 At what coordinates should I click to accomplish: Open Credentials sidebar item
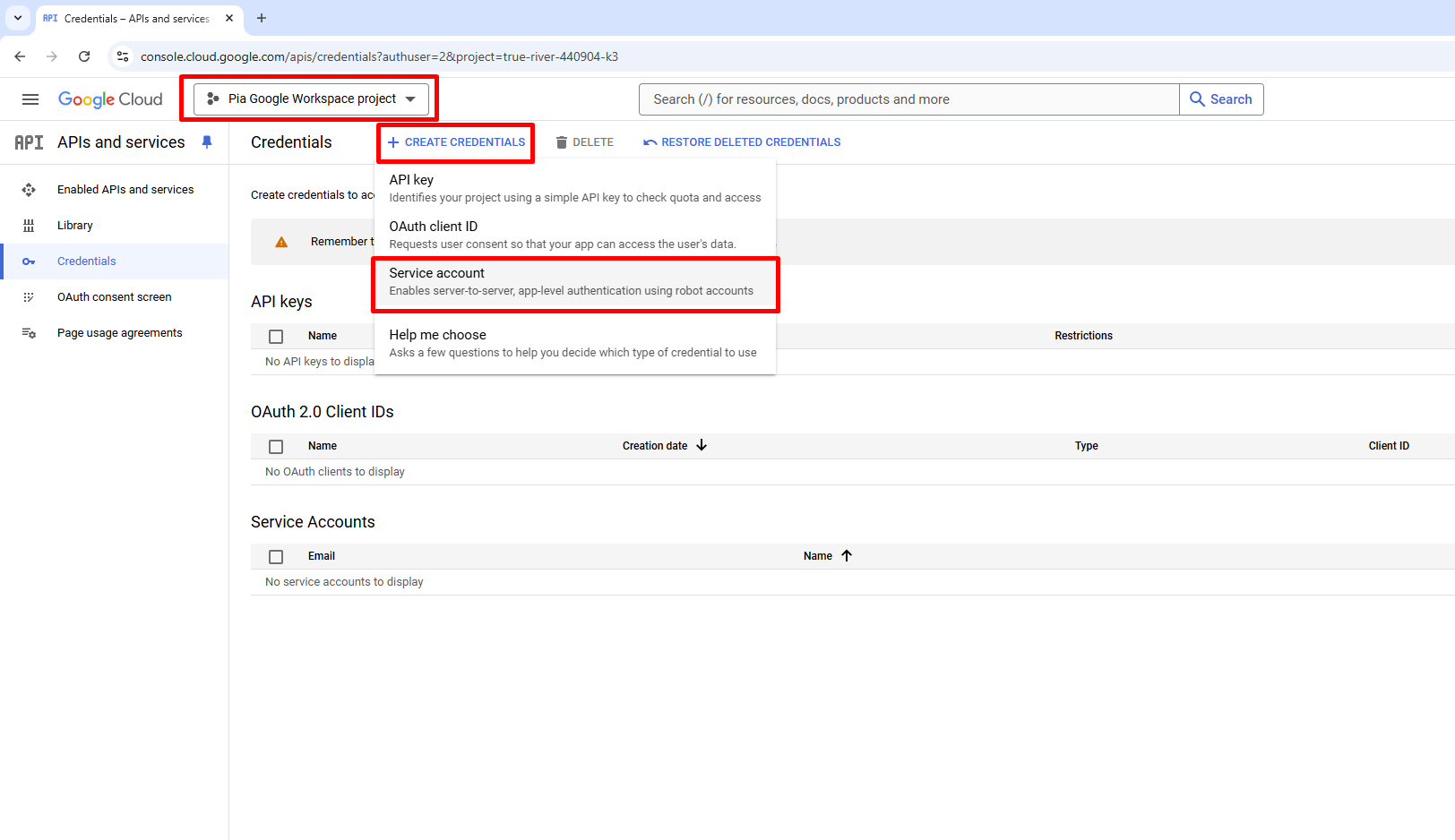[115, 261]
